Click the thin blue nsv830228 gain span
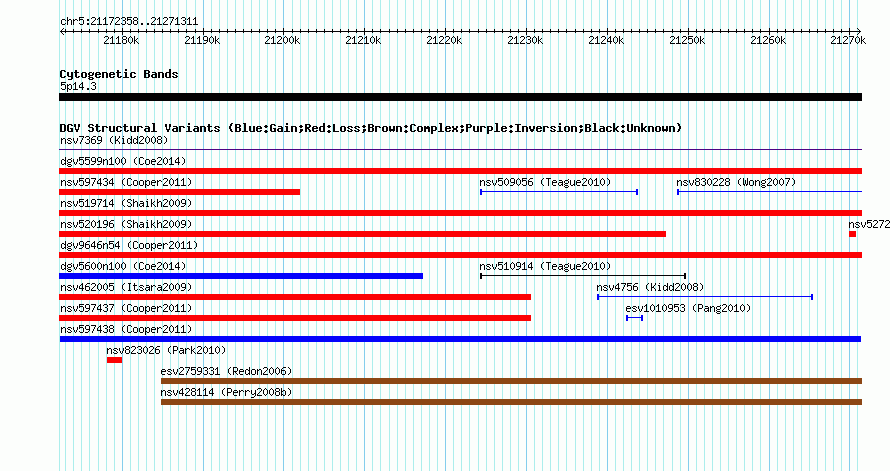The height and width of the screenshot is (471, 890). point(770,192)
